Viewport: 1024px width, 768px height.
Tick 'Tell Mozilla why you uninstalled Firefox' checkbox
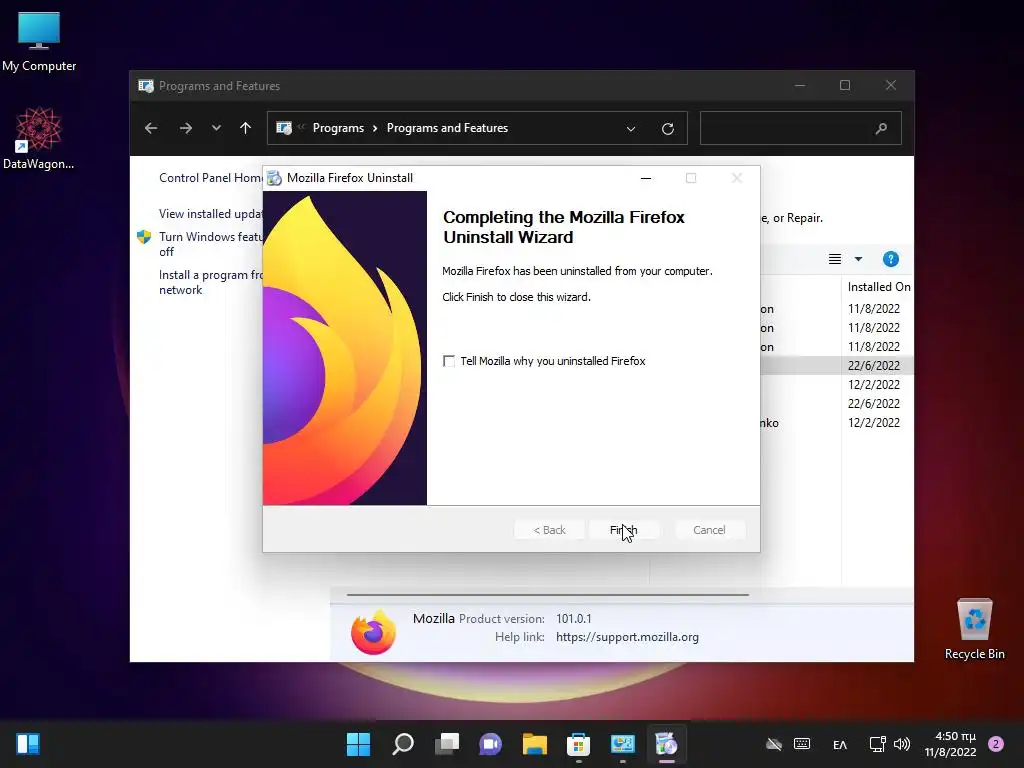point(449,361)
